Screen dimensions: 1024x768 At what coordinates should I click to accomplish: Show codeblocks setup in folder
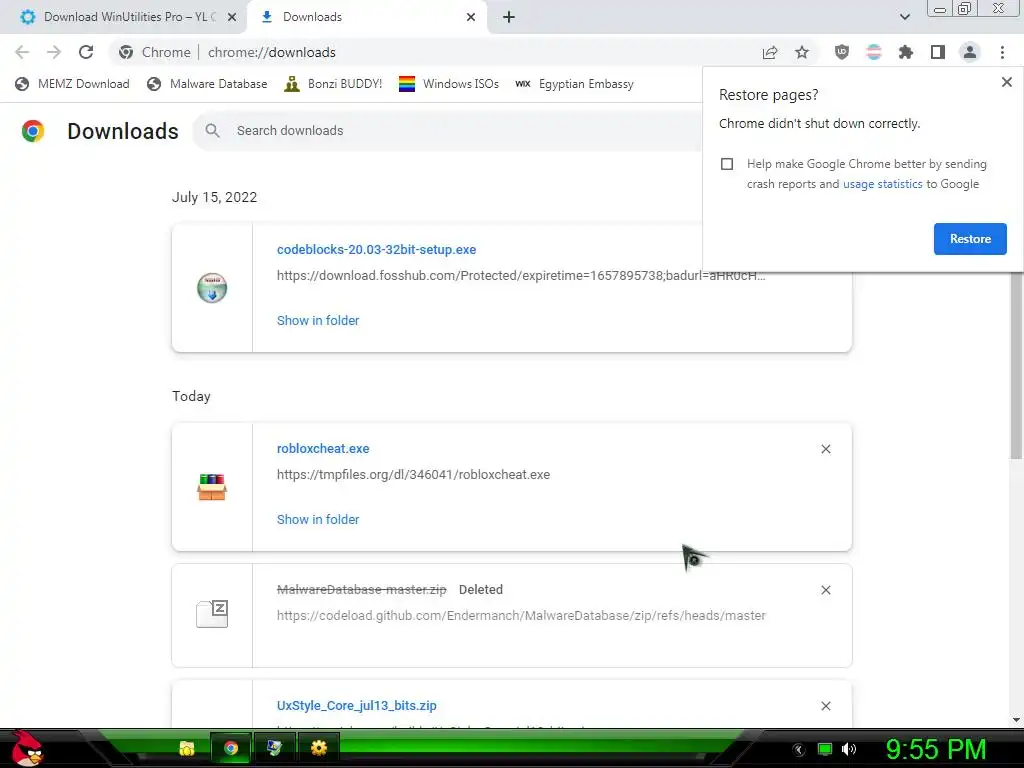pyautogui.click(x=318, y=321)
